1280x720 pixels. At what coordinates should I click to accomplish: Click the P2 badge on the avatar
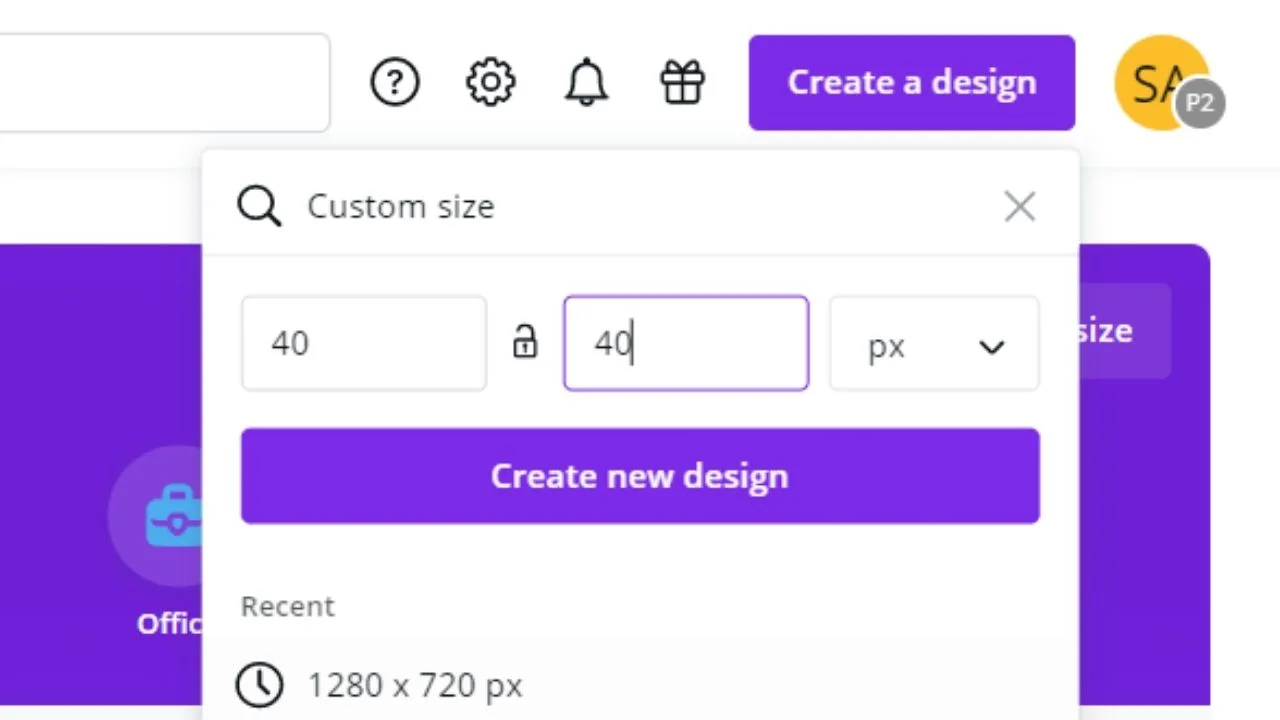click(1200, 104)
